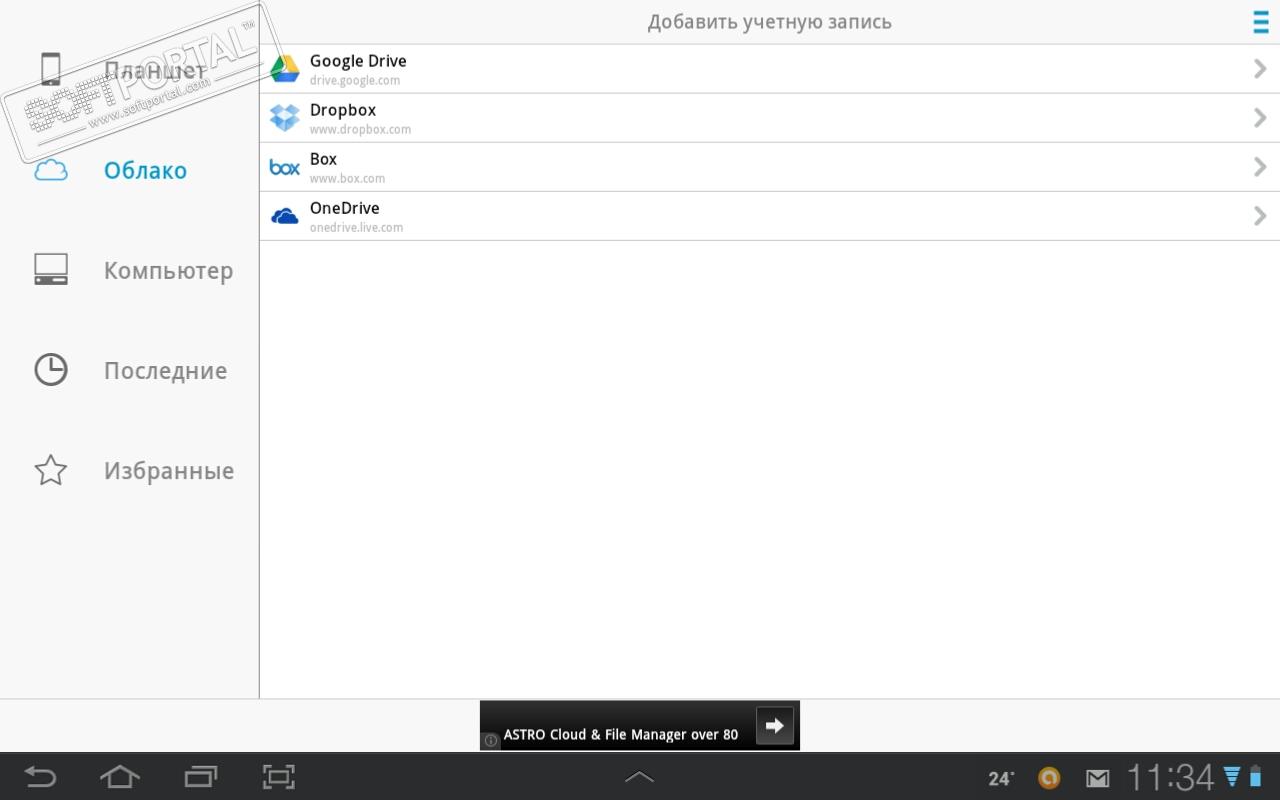Switch to the Компьютер section

(x=168, y=271)
